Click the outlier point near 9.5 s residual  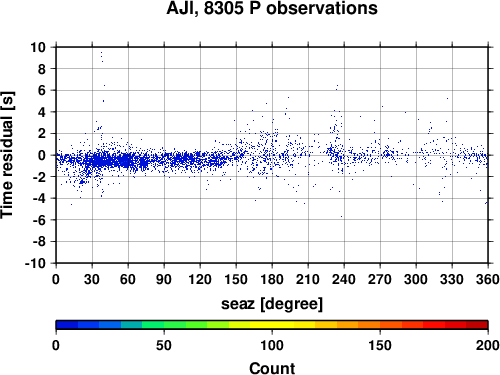101,53
